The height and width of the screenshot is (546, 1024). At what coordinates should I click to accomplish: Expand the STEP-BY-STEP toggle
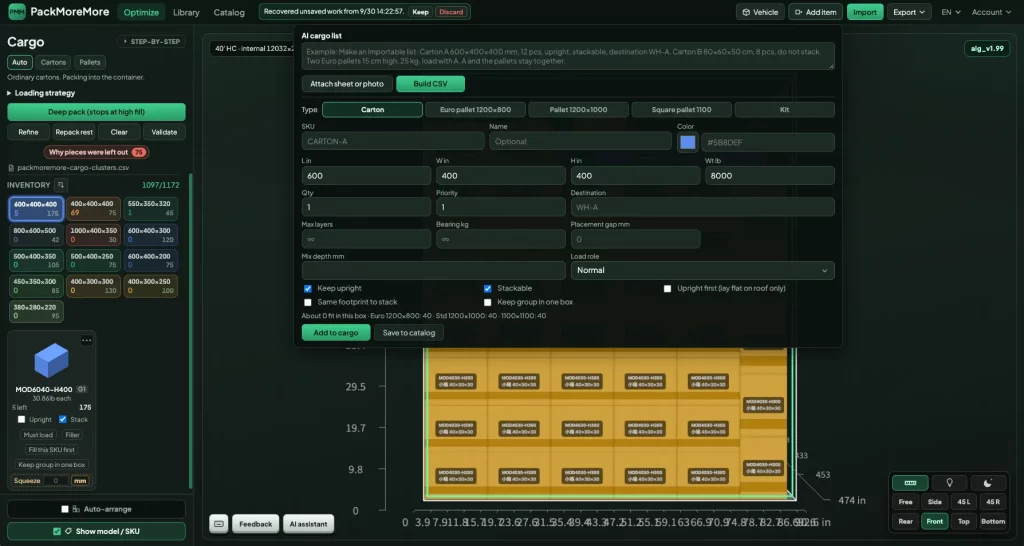[x=152, y=42]
